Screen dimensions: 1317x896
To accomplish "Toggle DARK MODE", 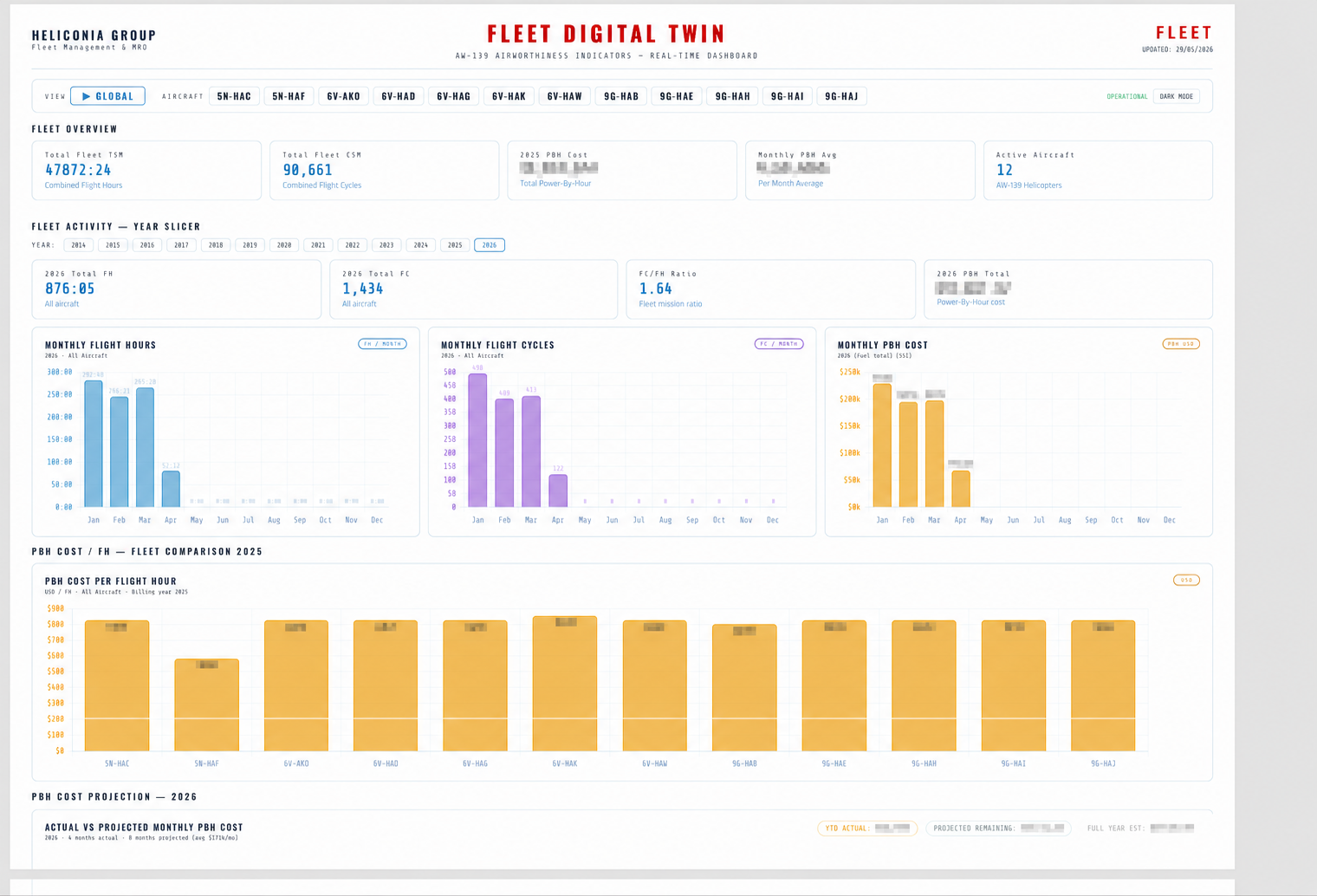I will pos(1176,96).
